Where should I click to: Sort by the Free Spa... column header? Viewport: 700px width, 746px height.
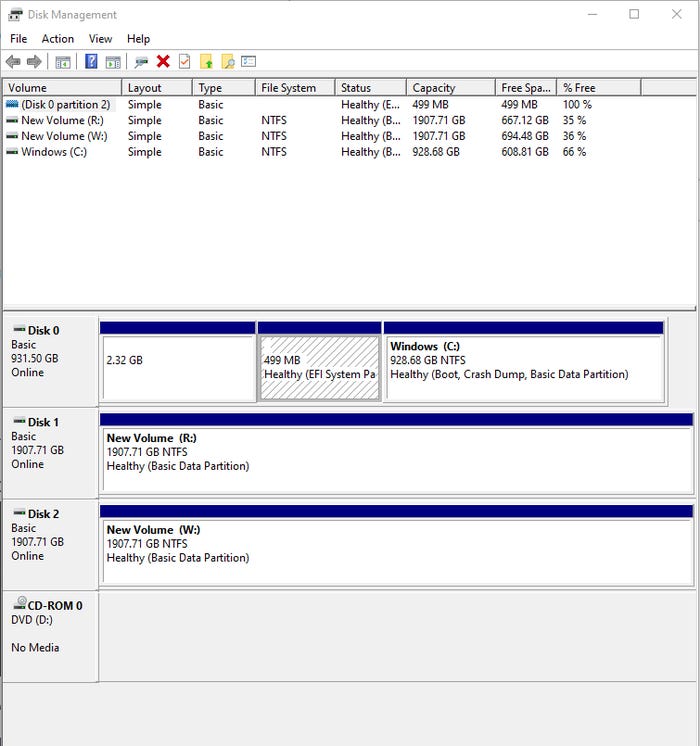526,88
